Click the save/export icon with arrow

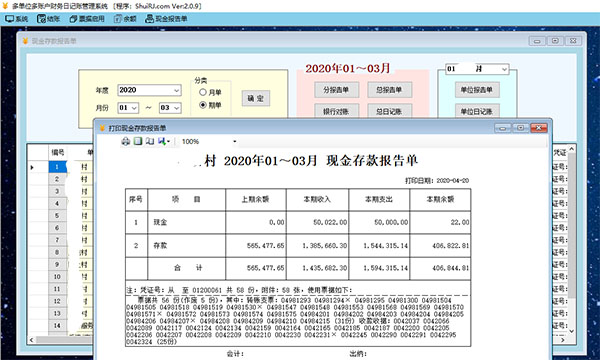[163, 141]
